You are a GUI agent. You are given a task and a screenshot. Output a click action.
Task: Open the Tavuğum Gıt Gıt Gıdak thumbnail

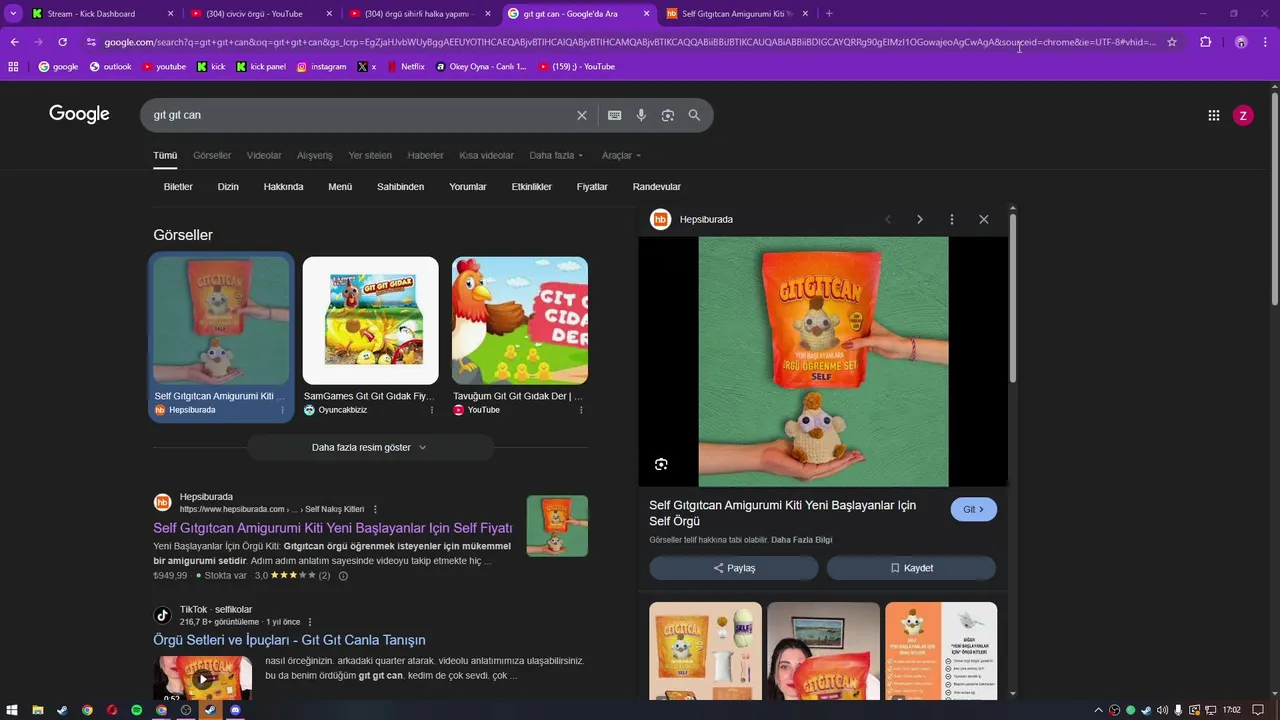(x=520, y=321)
